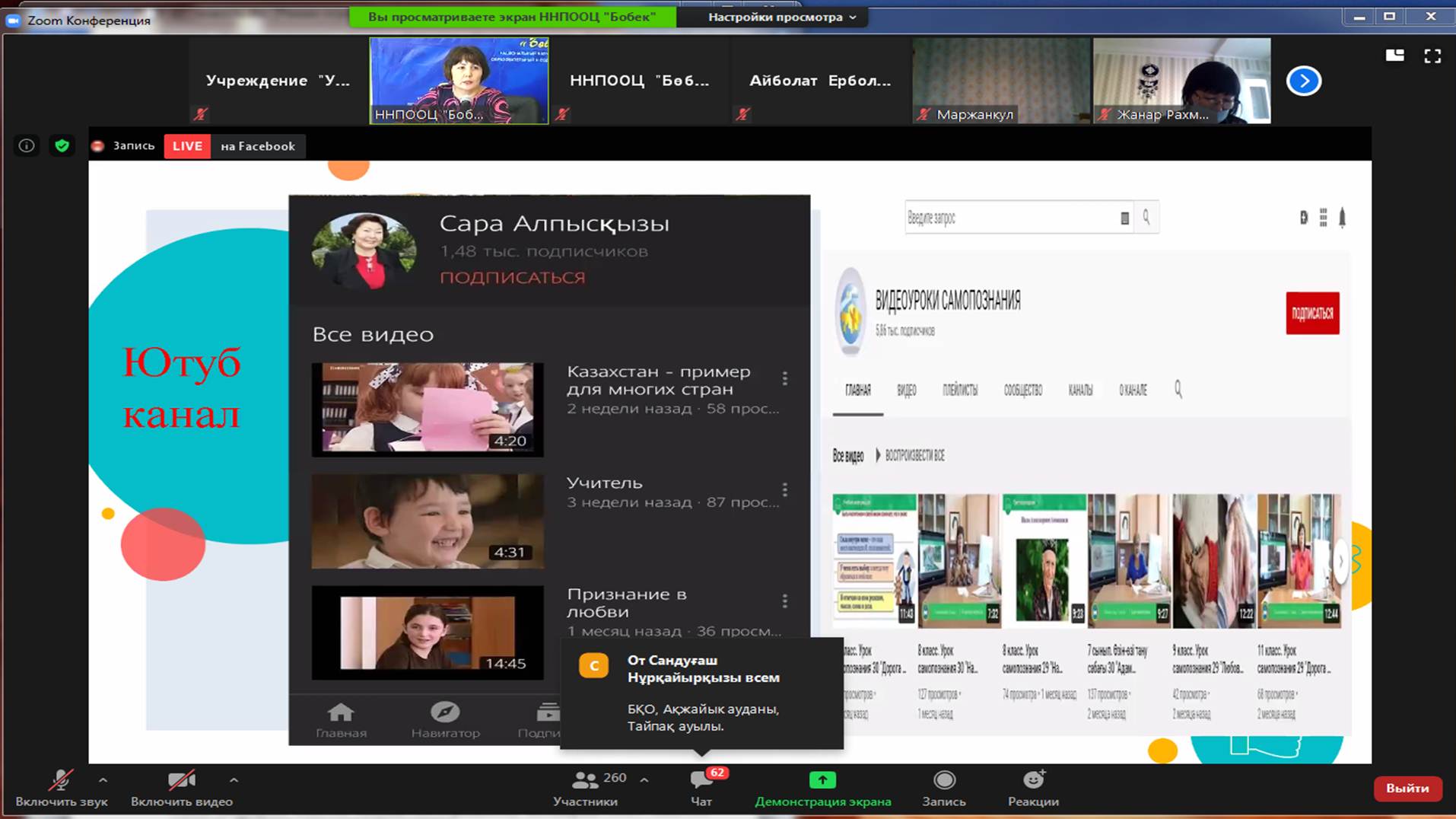Select СООБЩЕСТВО channel tab

click(1022, 390)
